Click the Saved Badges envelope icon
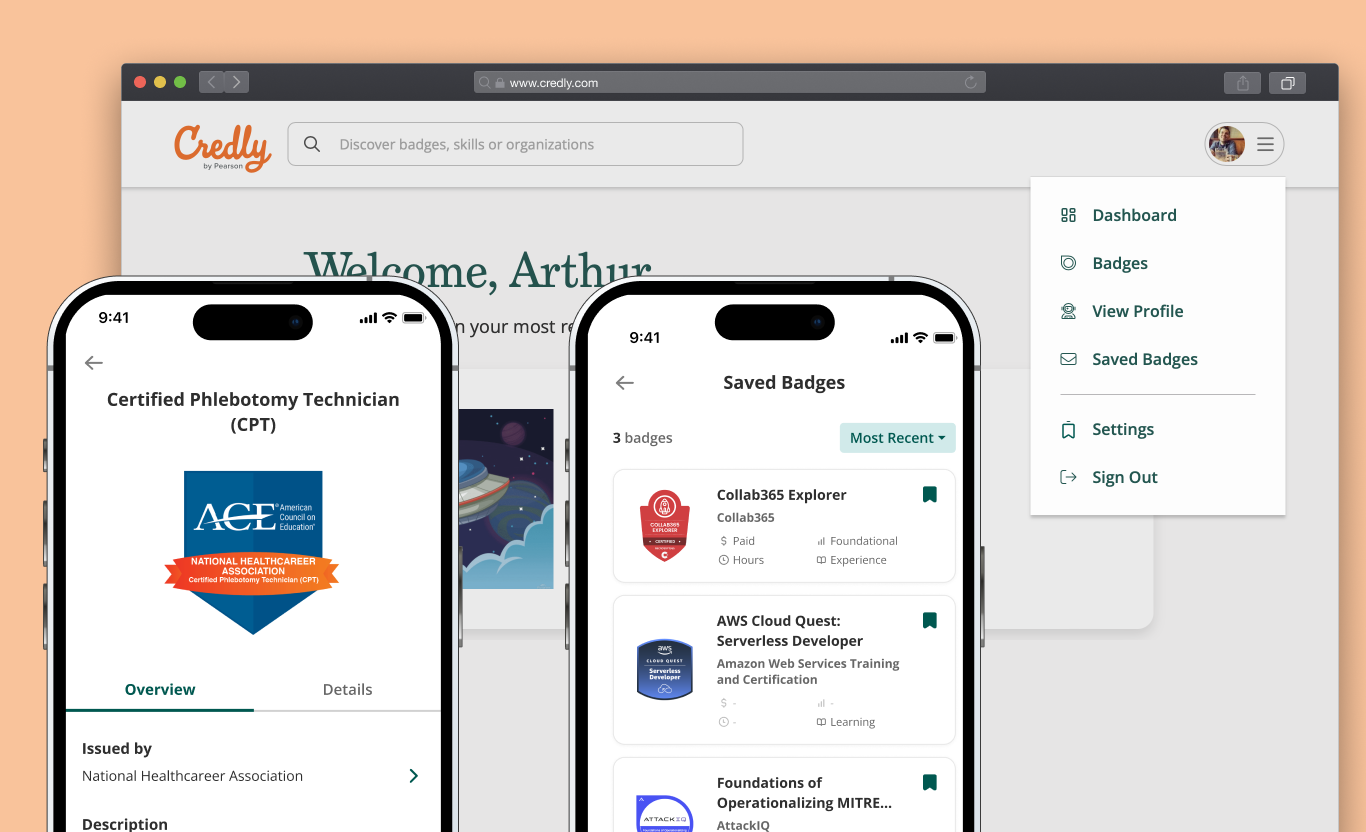 (x=1068, y=359)
